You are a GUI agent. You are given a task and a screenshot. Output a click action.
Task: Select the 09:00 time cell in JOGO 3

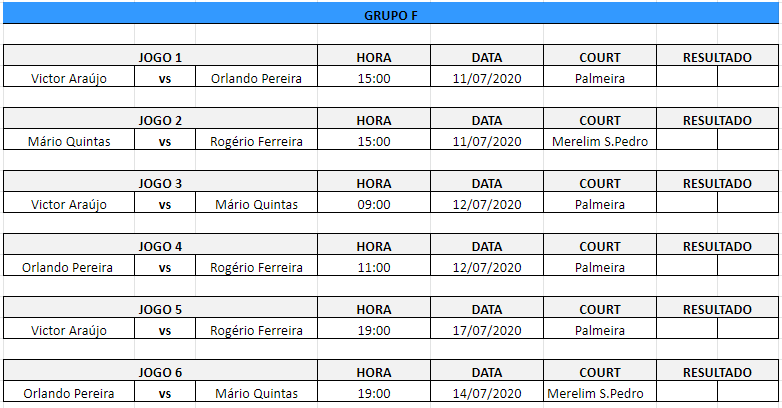pos(374,204)
